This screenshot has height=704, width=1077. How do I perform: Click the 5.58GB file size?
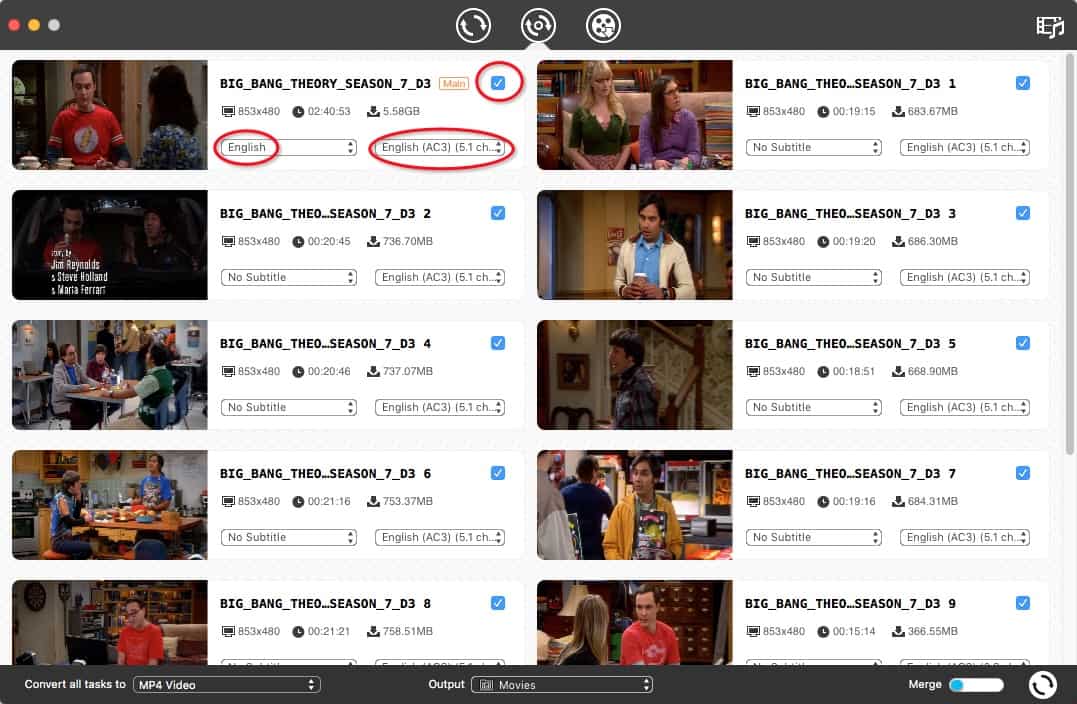[401, 111]
